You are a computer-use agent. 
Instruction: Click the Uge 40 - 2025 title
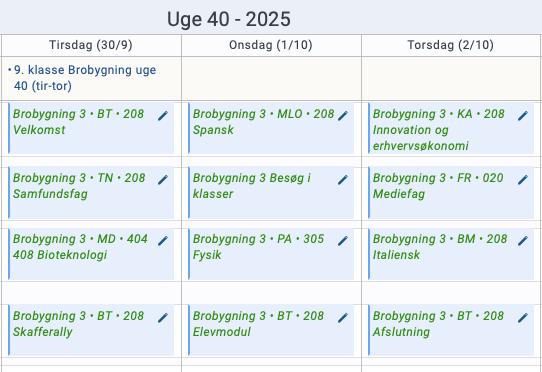coord(229,19)
